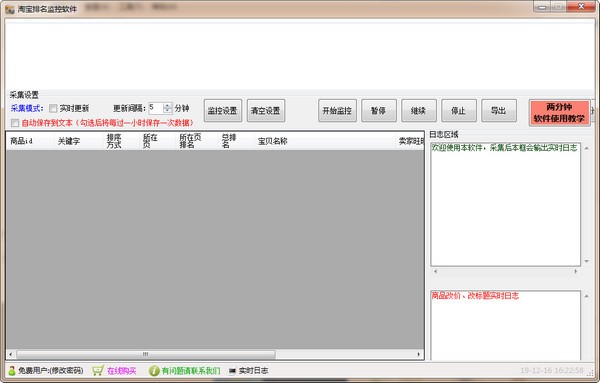Click table horizontal scrollbar left arrow
This screenshot has height=383, width=600.
(10, 354)
